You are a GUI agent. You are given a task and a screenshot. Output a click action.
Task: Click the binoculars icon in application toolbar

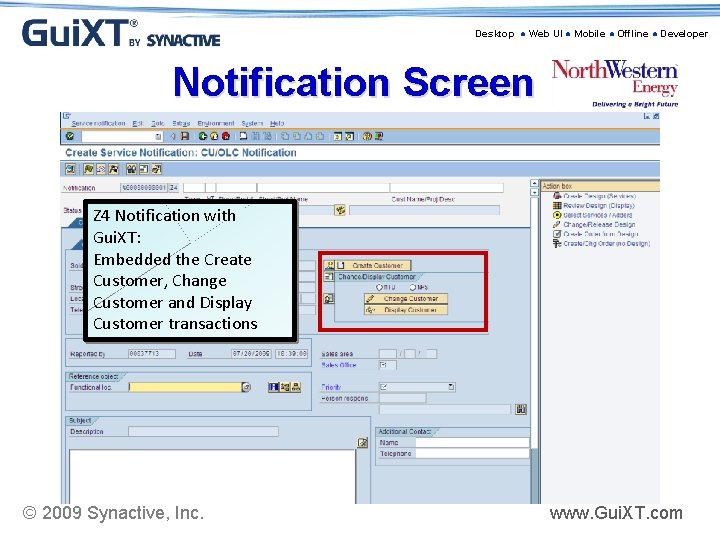[131, 169]
